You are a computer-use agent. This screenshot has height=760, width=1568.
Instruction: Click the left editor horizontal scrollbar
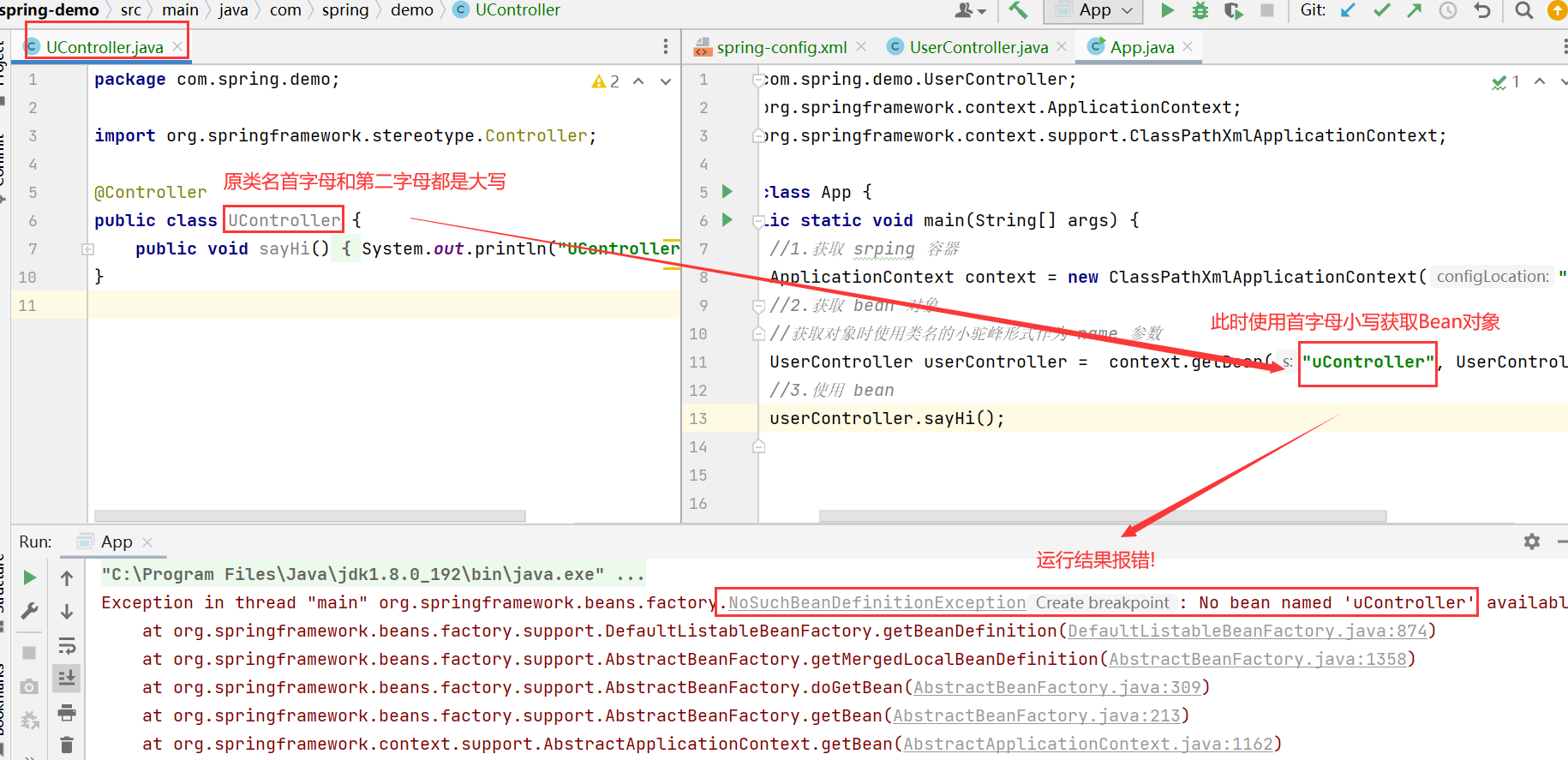309,516
